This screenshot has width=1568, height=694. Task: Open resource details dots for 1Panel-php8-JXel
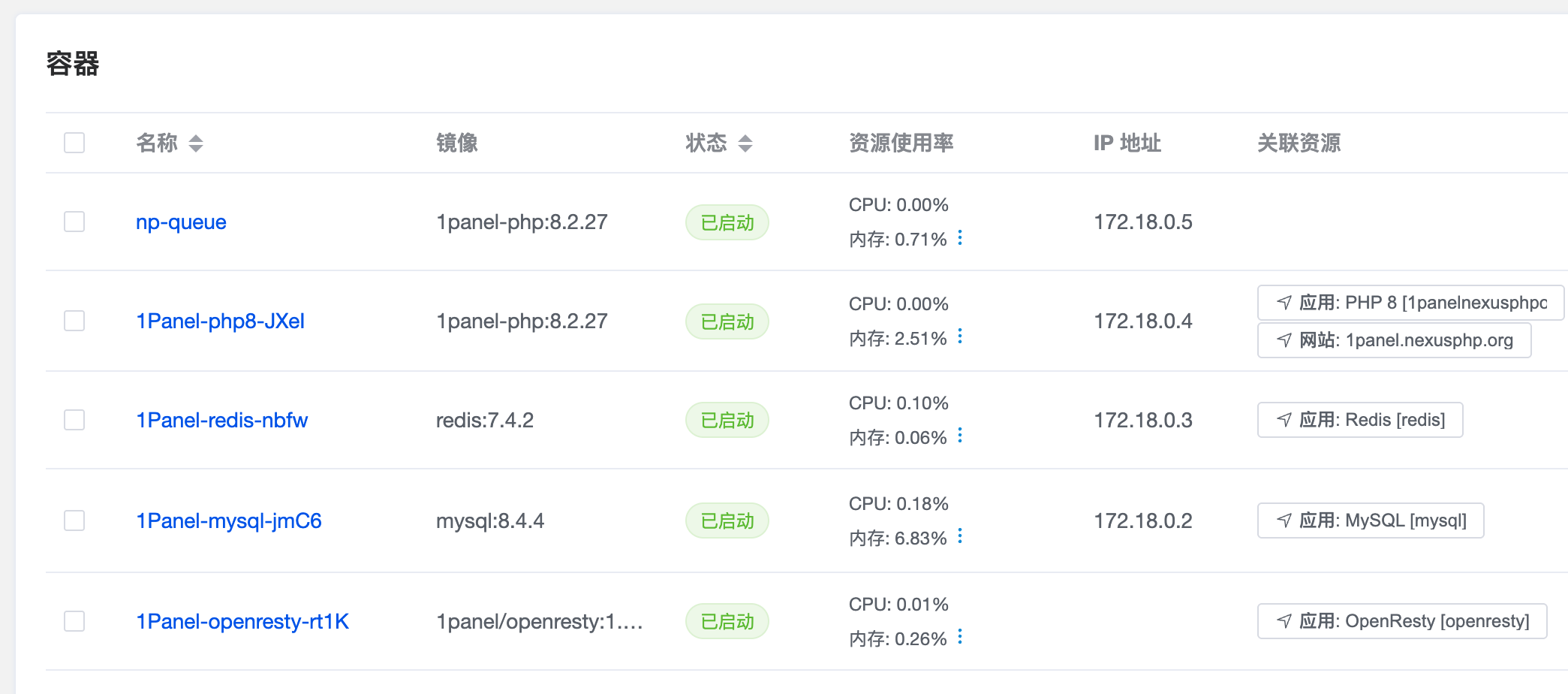960,337
